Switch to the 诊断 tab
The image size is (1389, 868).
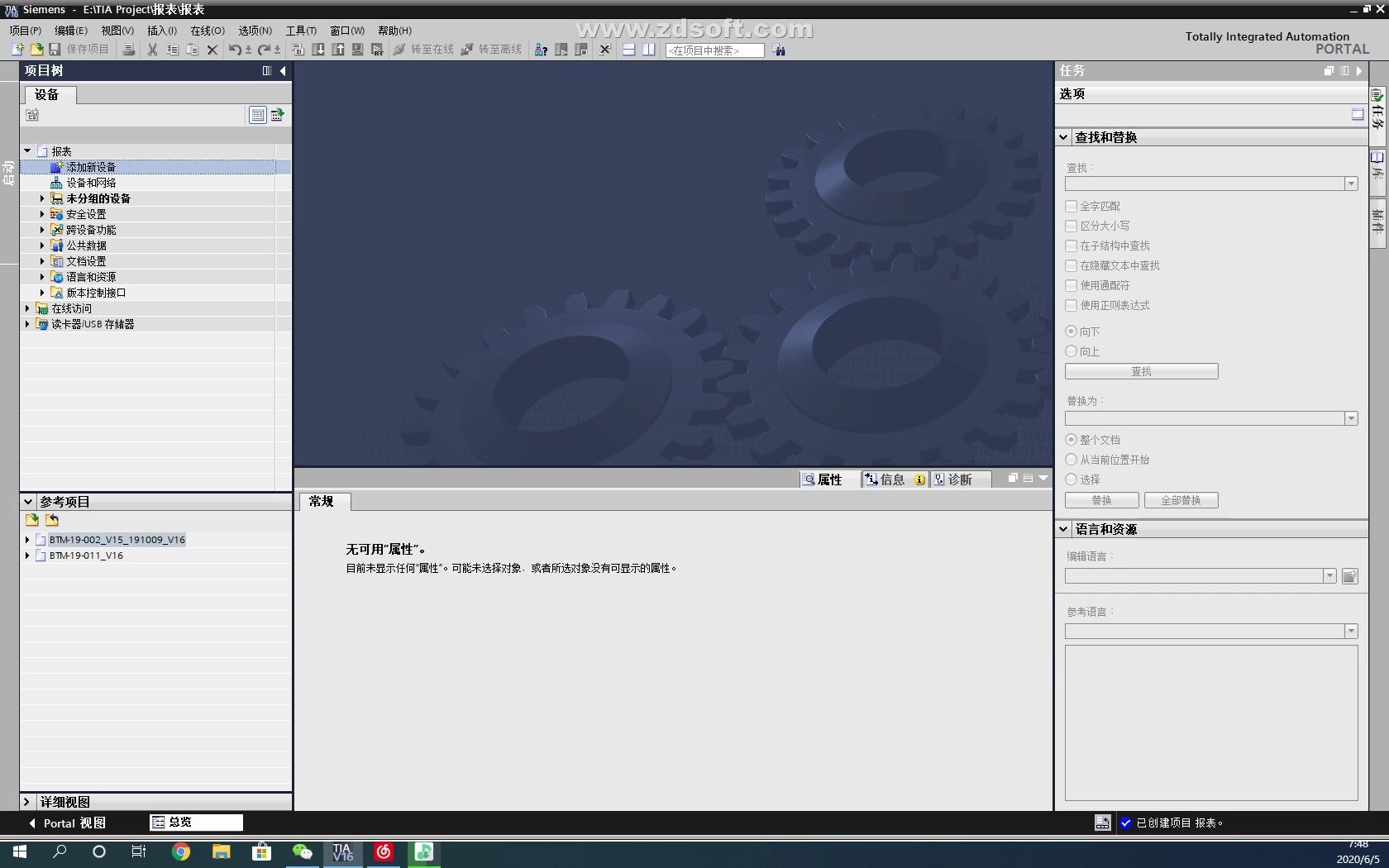coord(961,479)
